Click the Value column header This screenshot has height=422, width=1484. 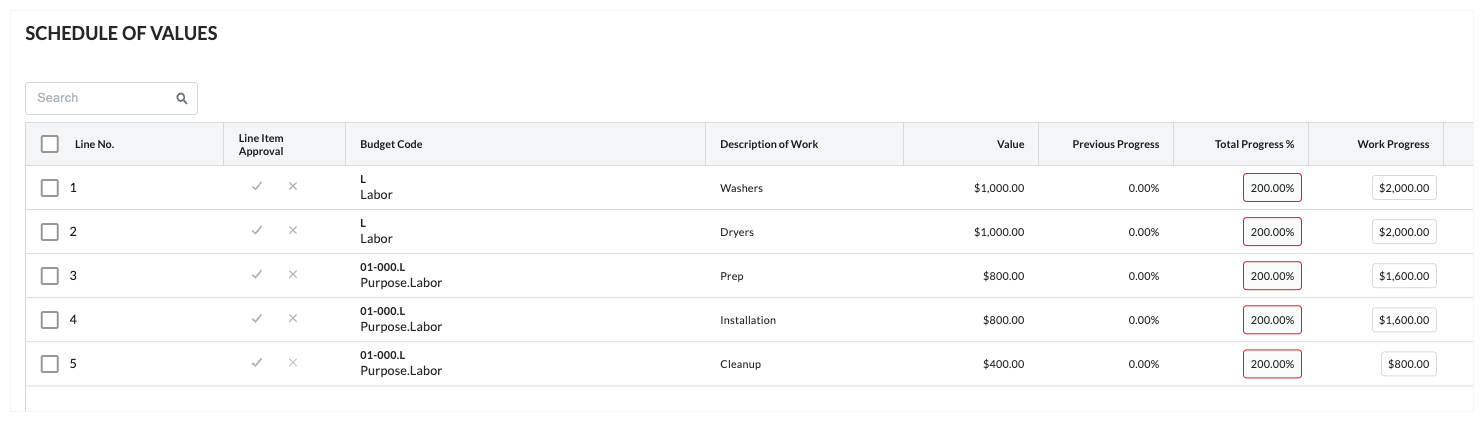(1010, 144)
